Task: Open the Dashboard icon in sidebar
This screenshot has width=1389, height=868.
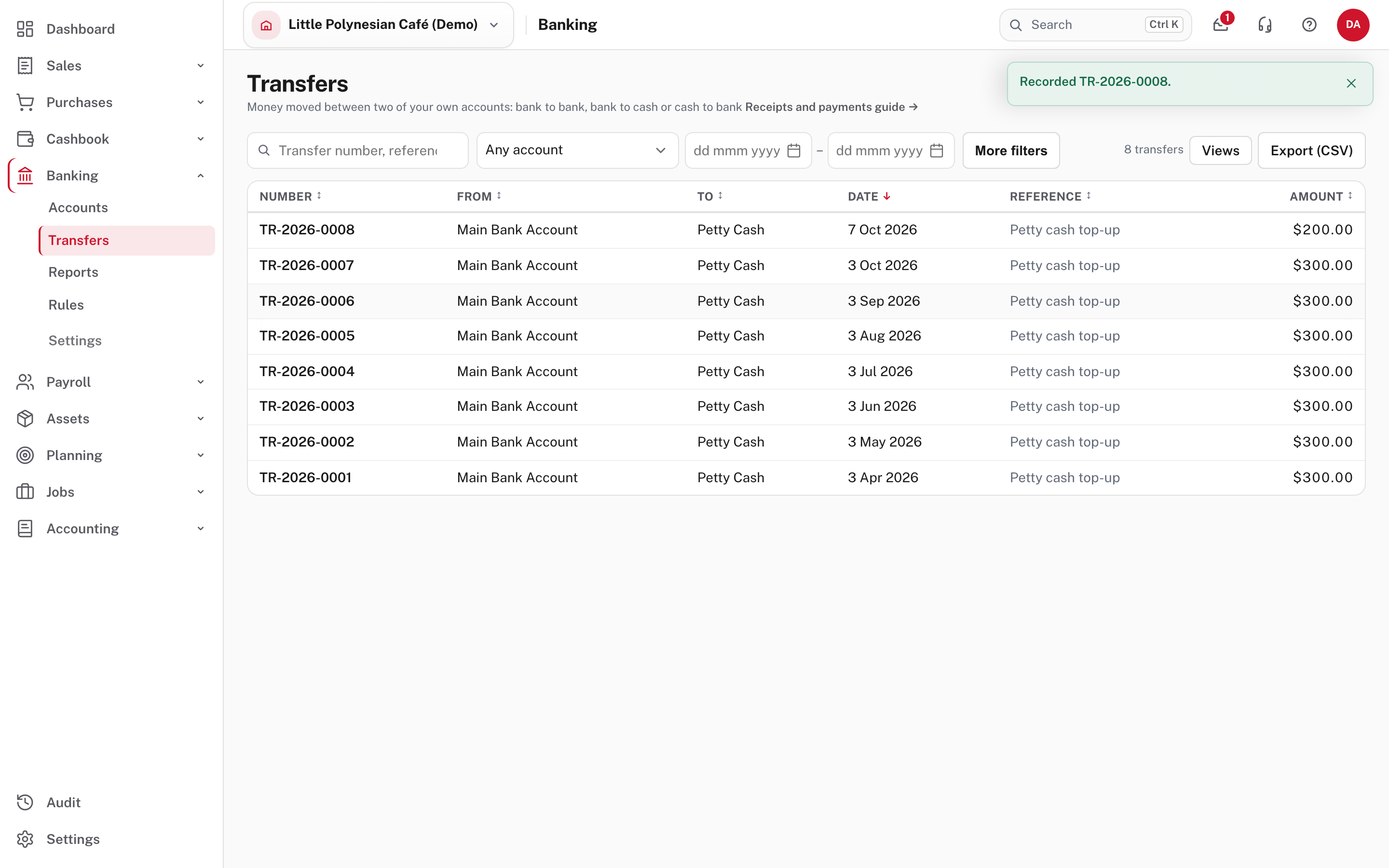Action: pos(25,29)
